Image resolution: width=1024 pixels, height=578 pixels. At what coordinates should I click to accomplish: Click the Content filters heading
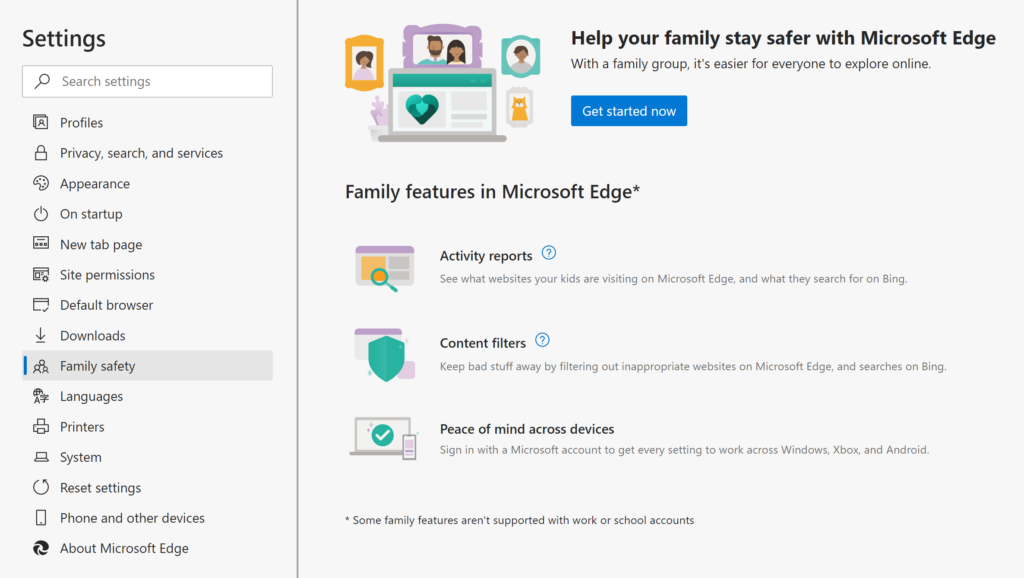tap(483, 343)
